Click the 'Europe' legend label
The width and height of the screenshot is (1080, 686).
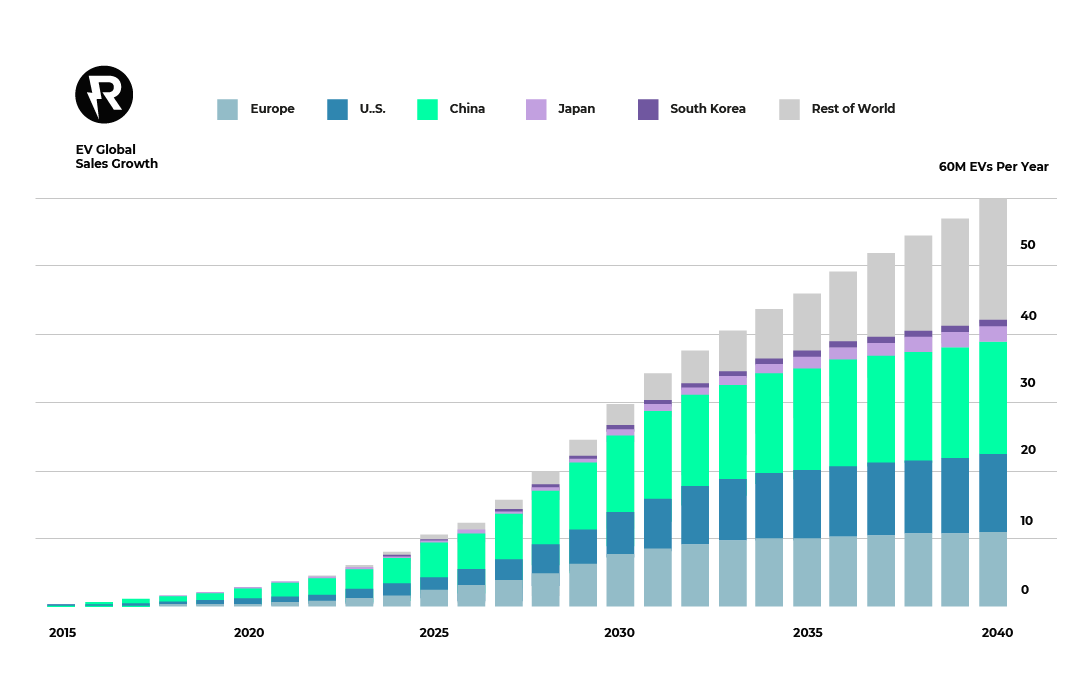[272, 109]
